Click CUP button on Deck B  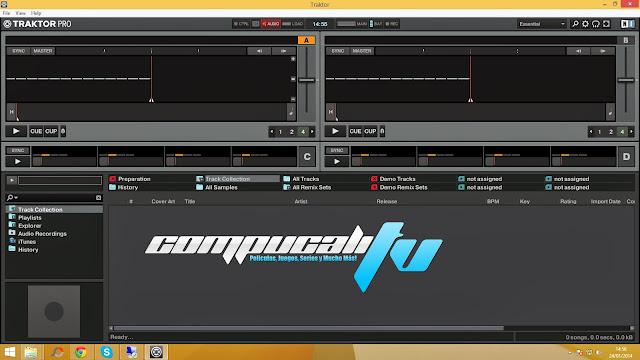[x=370, y=131]
